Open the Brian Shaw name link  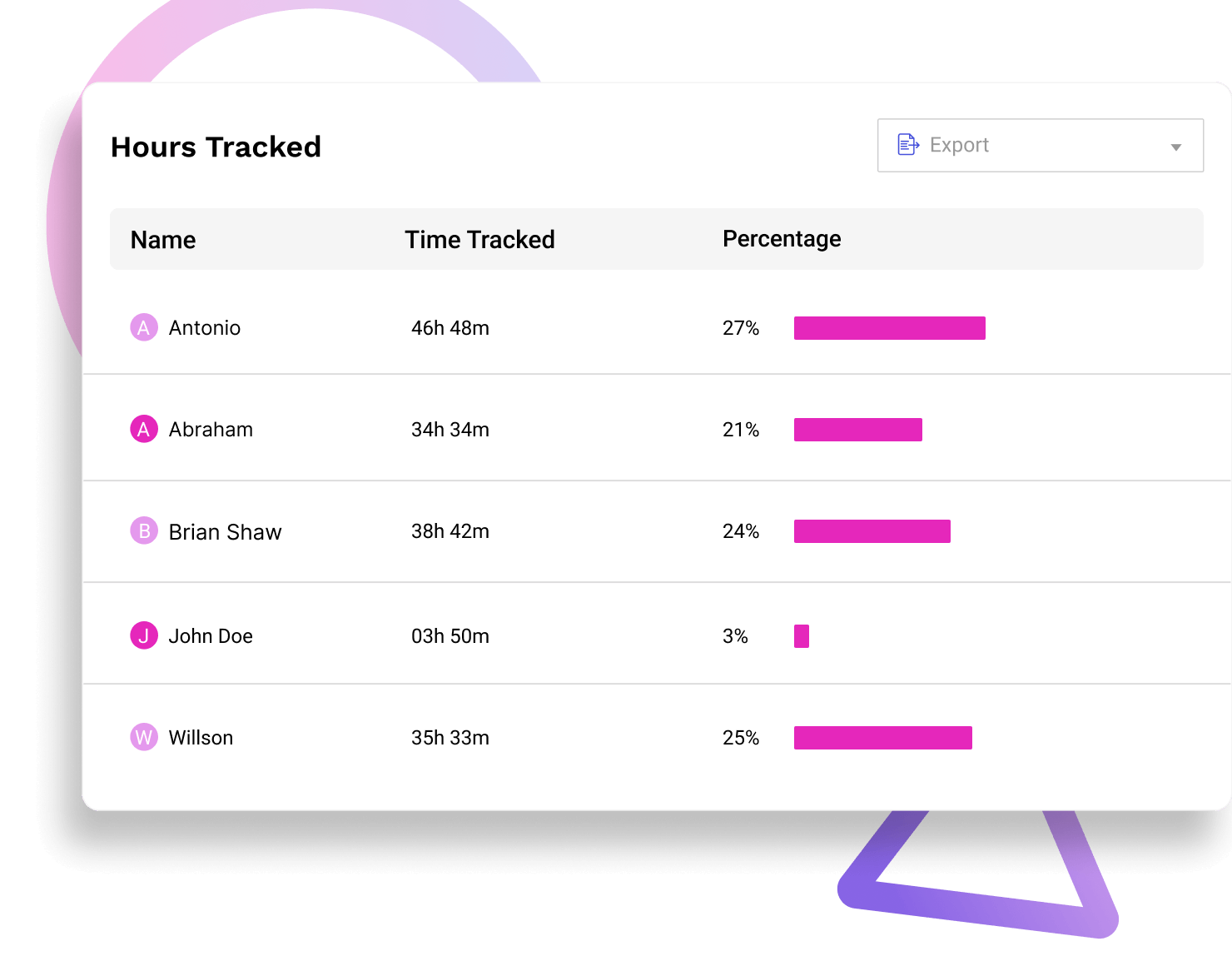click(225, 532)
